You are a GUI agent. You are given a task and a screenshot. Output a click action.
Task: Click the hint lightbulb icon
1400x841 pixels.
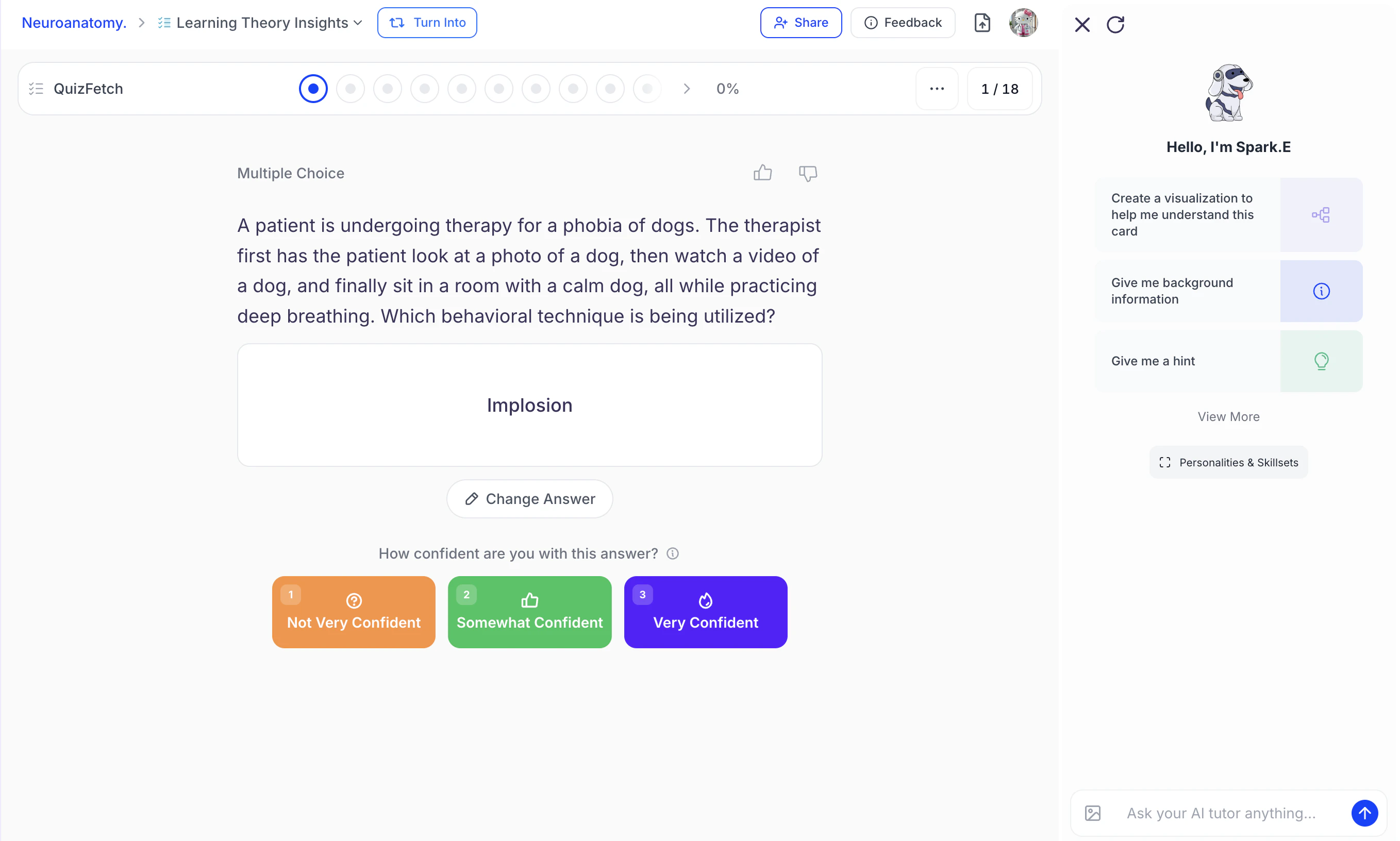click(1321, 361)
